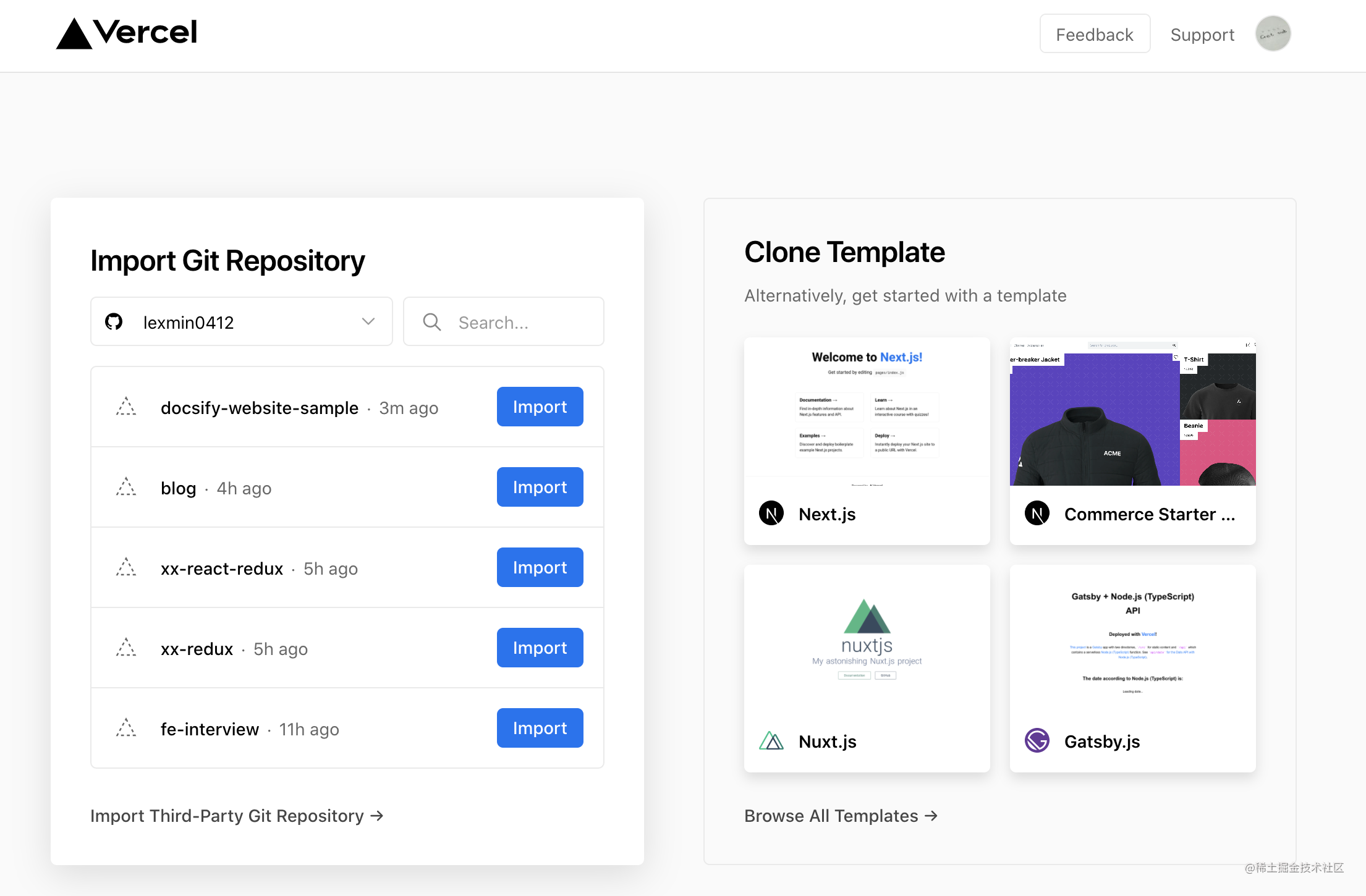
Task: Click the blog repo icon
Action: click(x=126, y=487)
